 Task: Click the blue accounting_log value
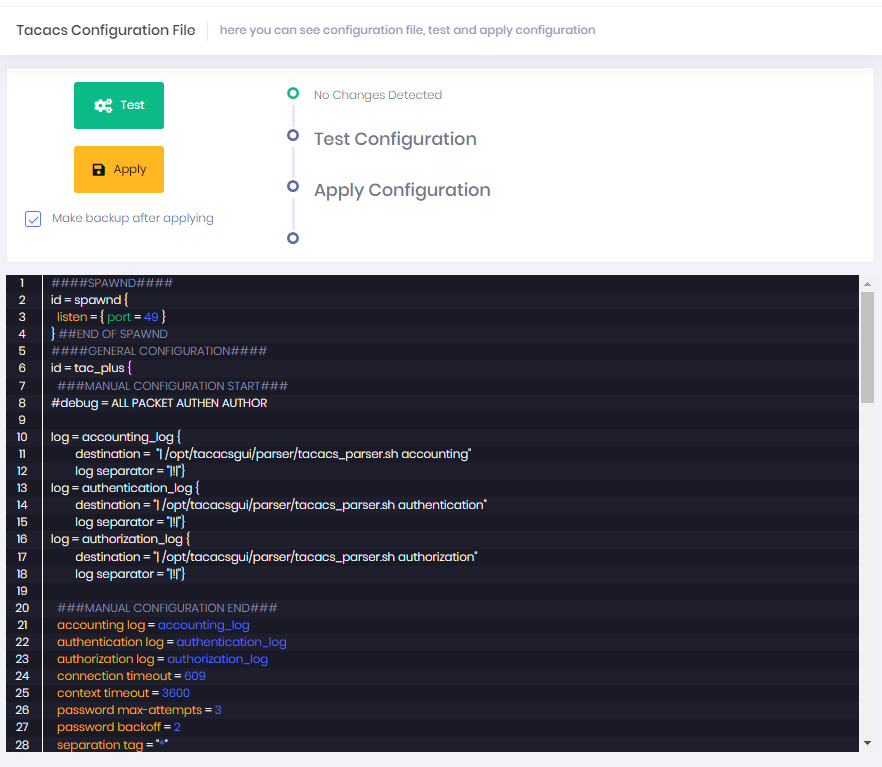pos(204,625)
